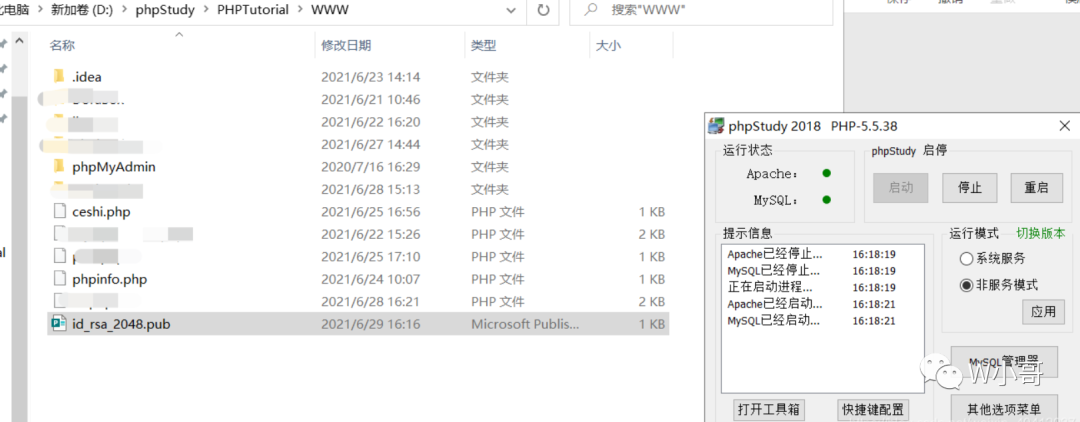
Task: Click Microsoft Publis... type cell
Action: [x=526, y=324]
